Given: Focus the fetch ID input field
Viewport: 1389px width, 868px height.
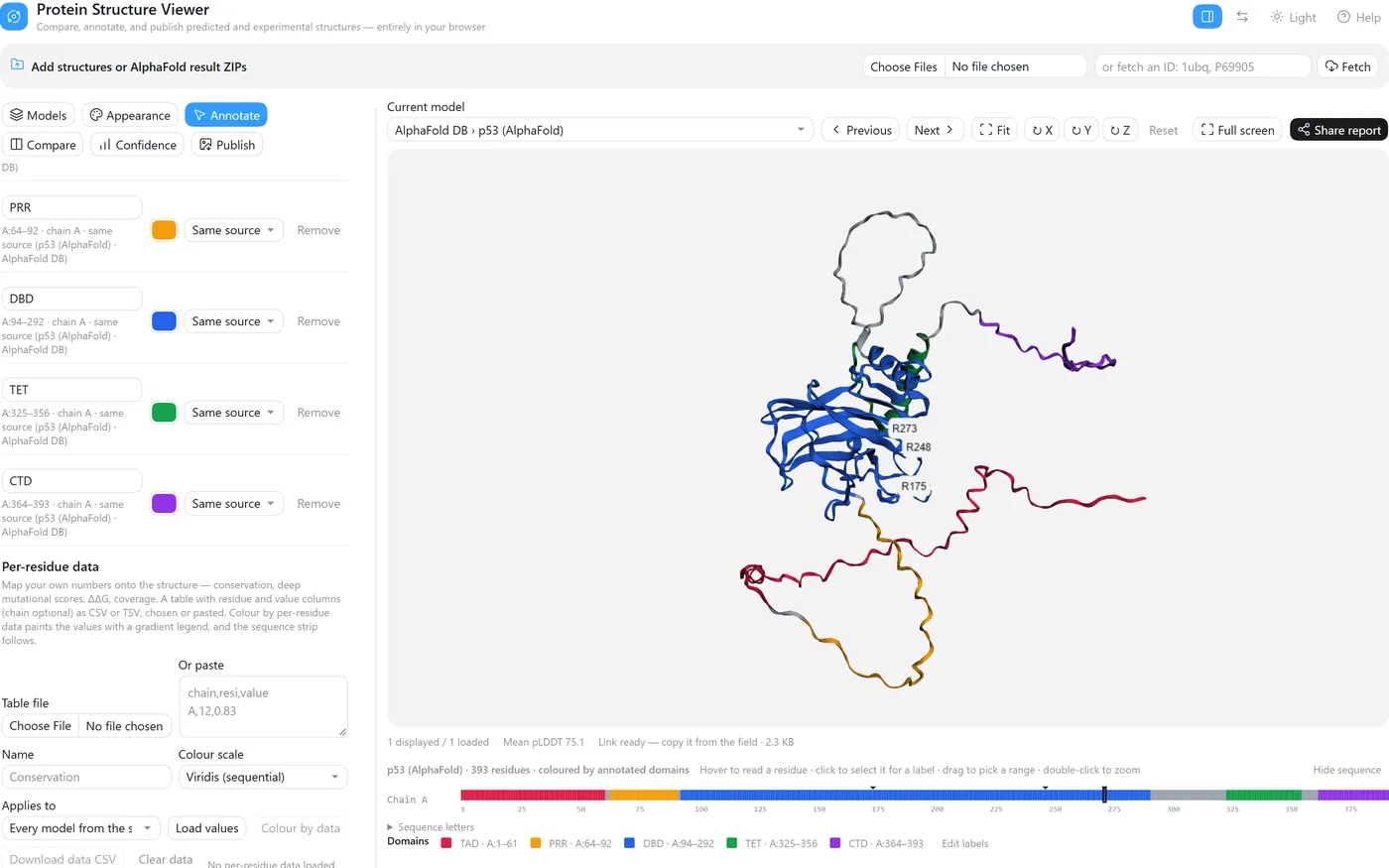Looking at the screenshot, I should (1202, 66).
